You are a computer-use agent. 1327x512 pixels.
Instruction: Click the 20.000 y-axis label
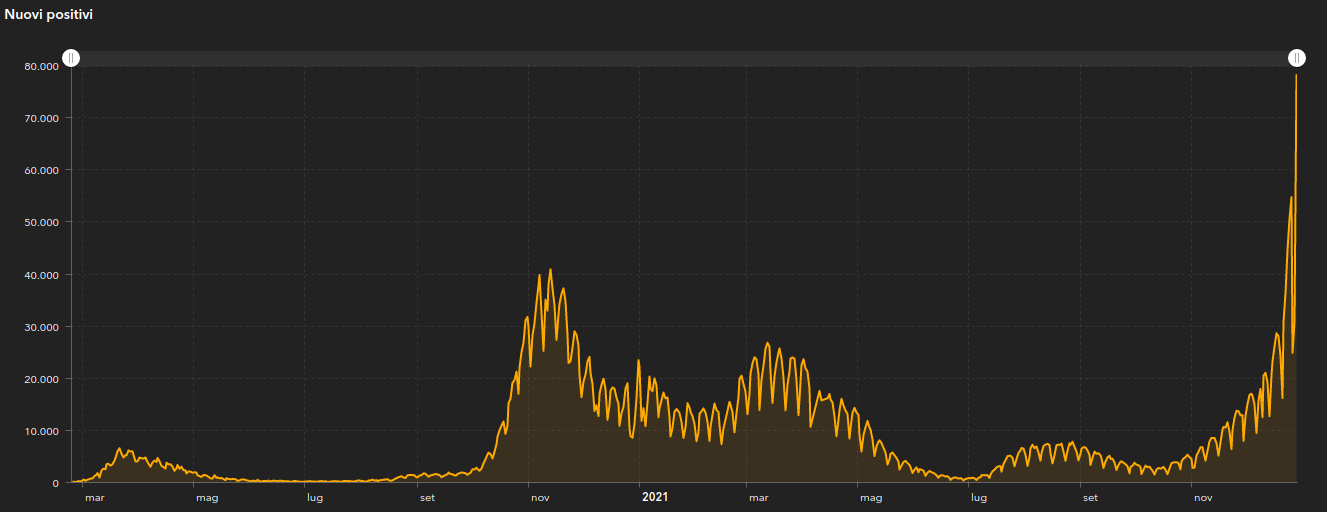[x=41, y=379]
